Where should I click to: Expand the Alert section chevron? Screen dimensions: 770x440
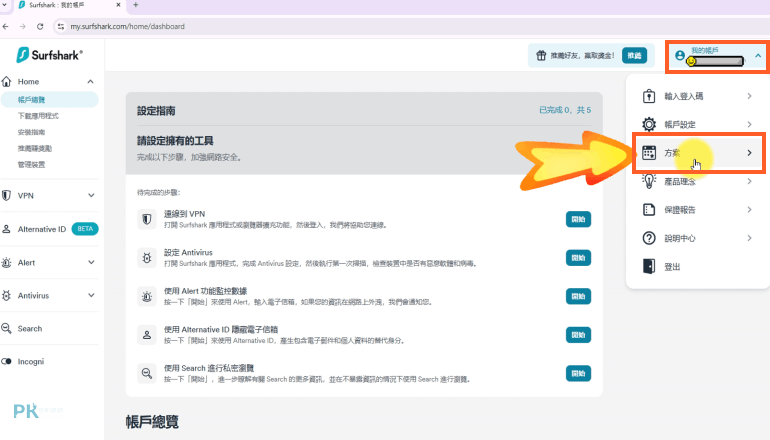[x=91, y=263]
